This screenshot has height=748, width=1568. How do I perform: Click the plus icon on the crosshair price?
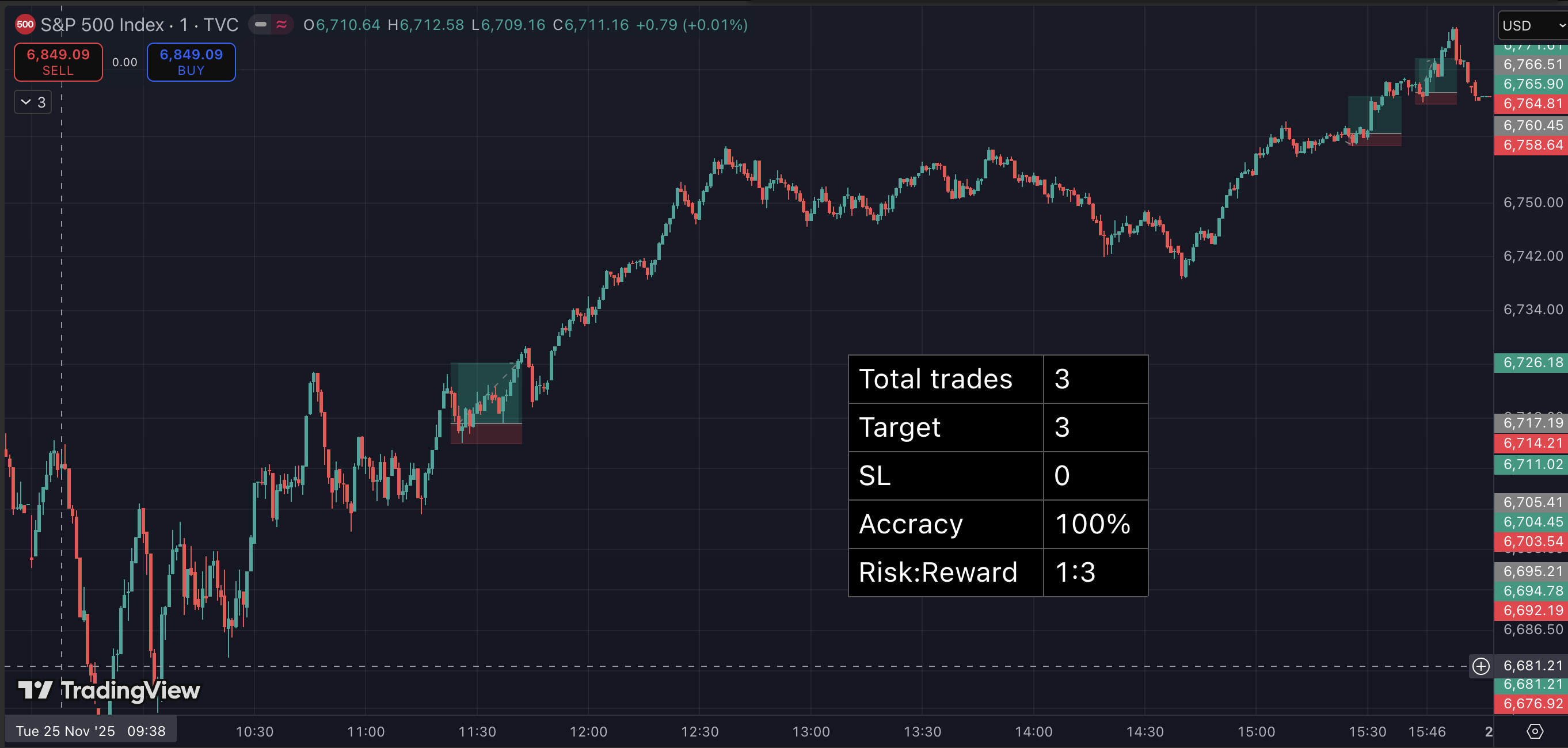1481,666
